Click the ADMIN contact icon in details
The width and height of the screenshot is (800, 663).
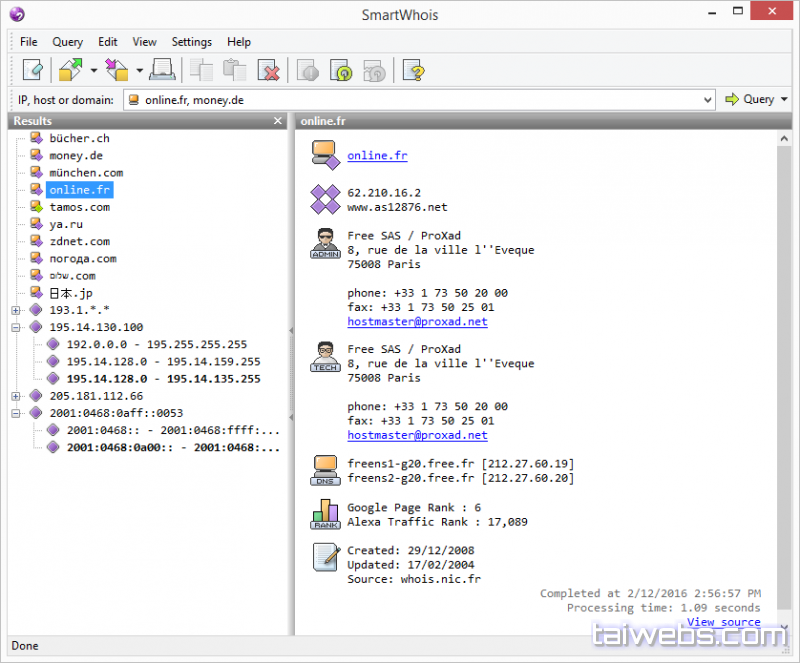pos(325,245)
